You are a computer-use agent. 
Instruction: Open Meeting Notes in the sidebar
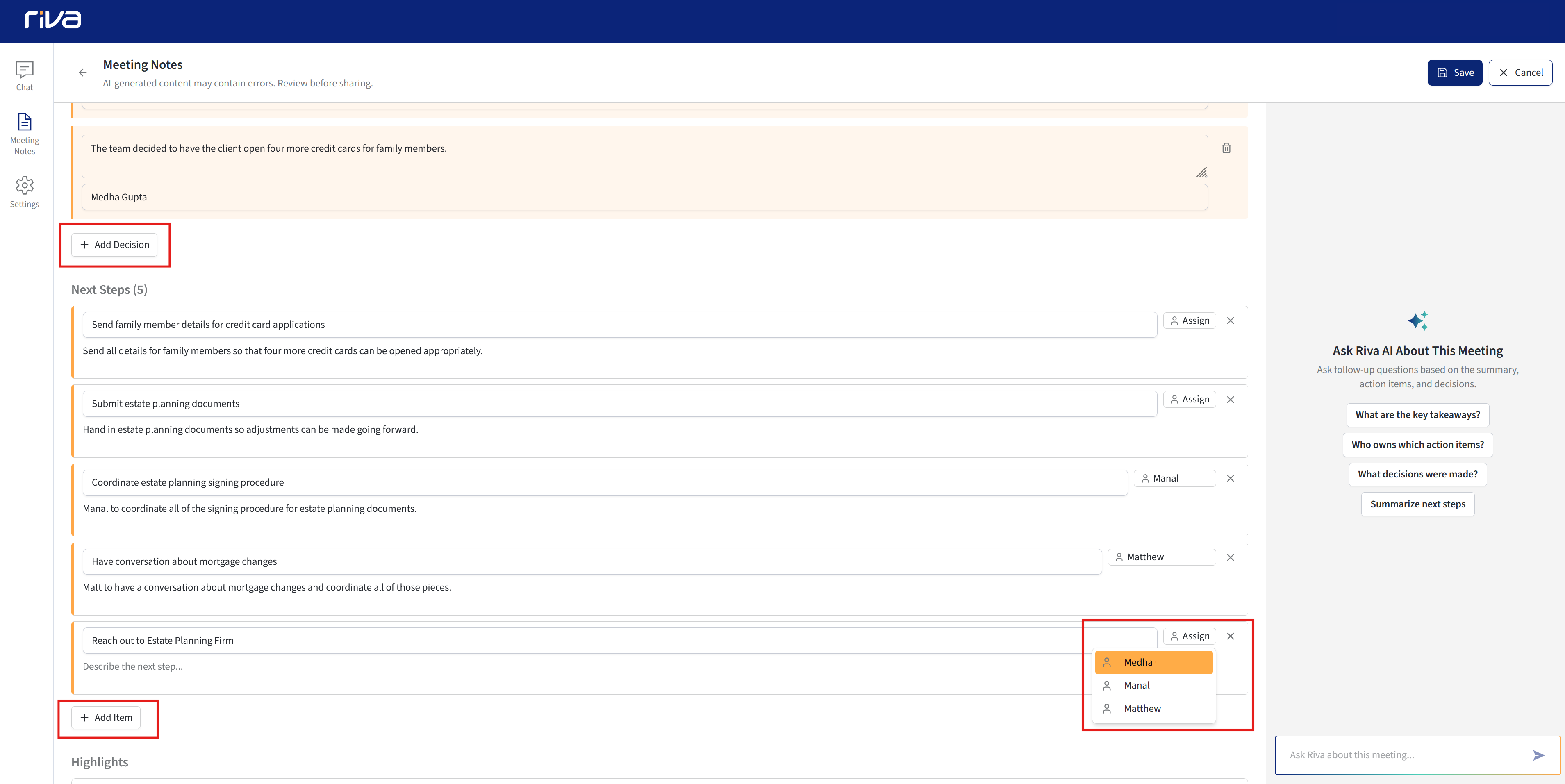tap(24, 134)
